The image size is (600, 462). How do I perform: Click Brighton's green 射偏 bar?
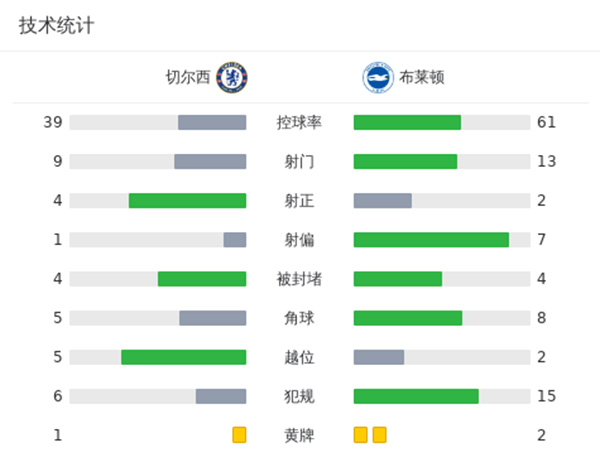point(431,240)
